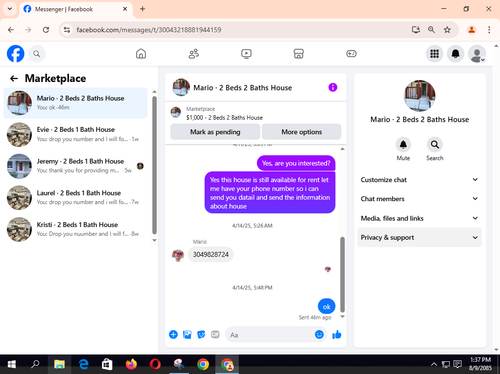This screenshot has height=374, width=500.
Task: Expand Privacy & support section
Action: [x=419, y=237]
